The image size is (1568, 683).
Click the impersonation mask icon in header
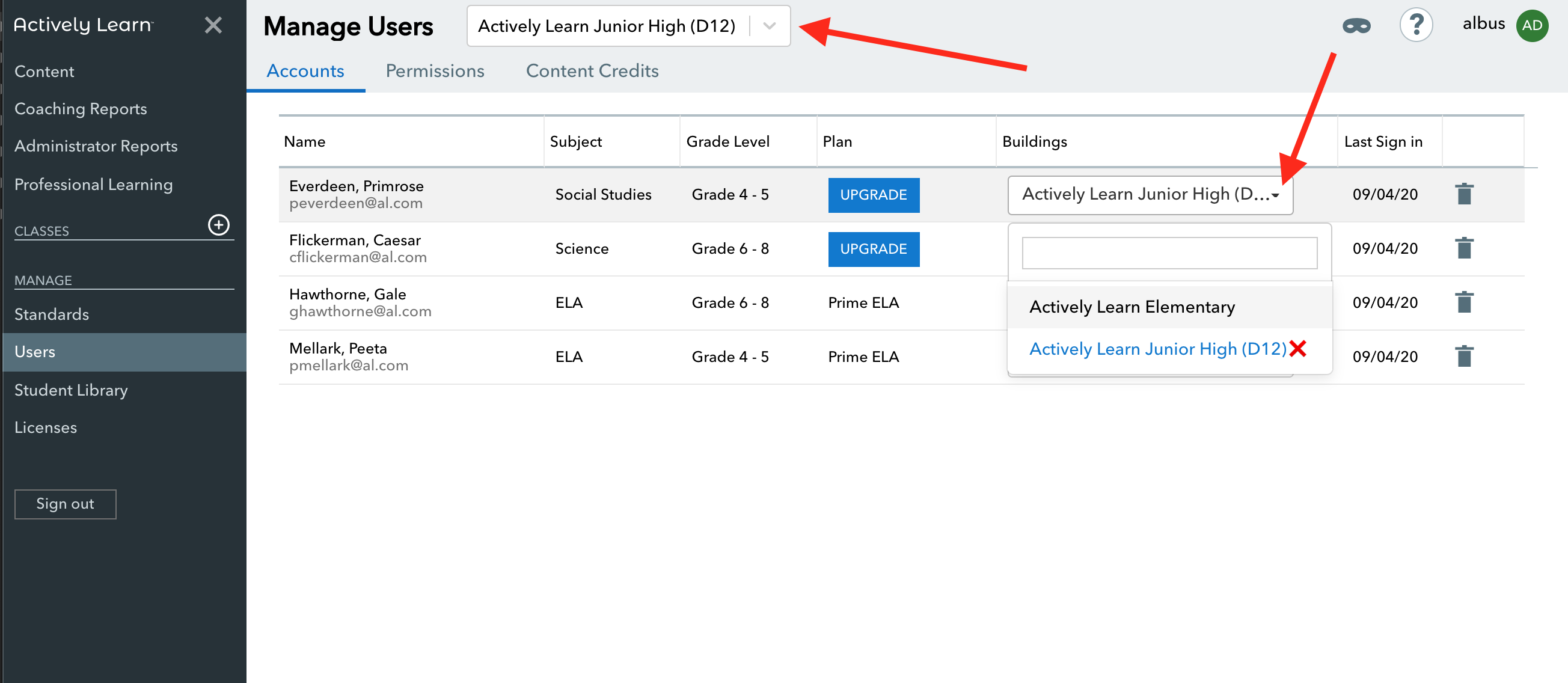[x=1356, y=26]
